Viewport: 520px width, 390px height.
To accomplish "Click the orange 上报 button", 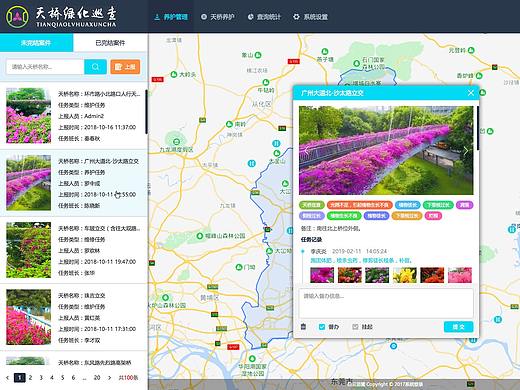I will click(x=125, y=67).
